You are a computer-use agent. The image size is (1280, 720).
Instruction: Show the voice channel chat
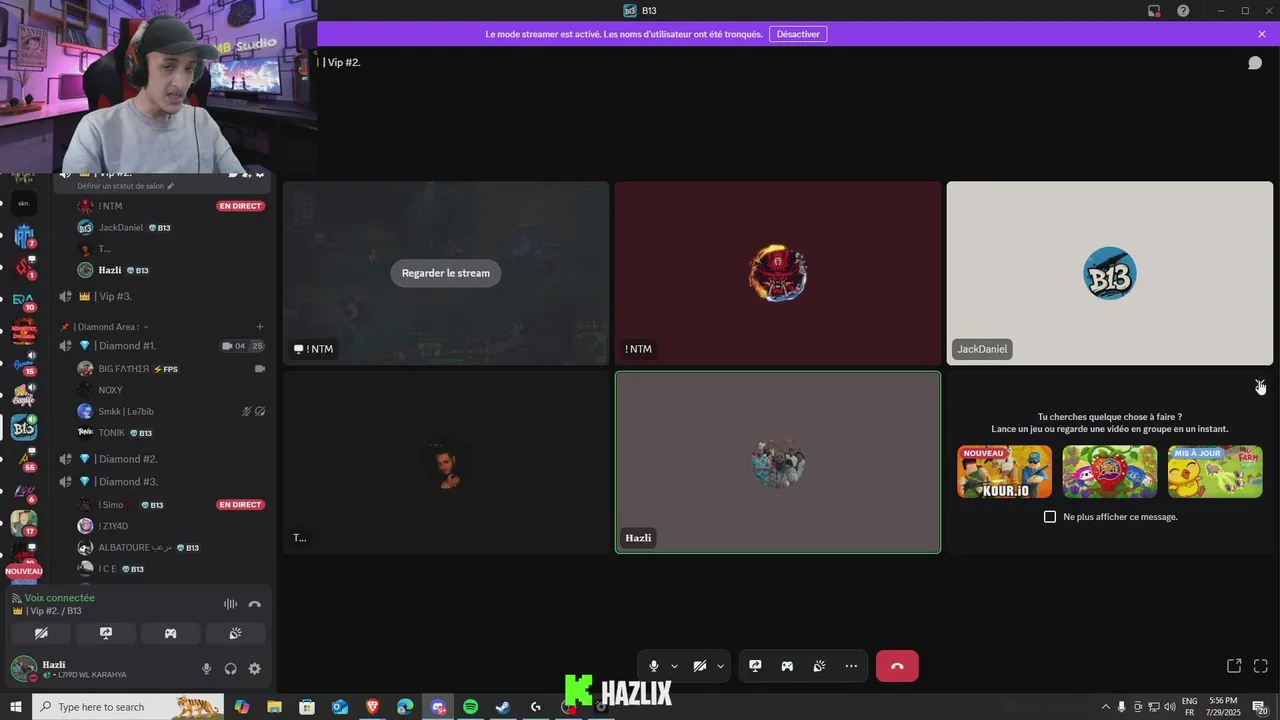coord(1254,63)
